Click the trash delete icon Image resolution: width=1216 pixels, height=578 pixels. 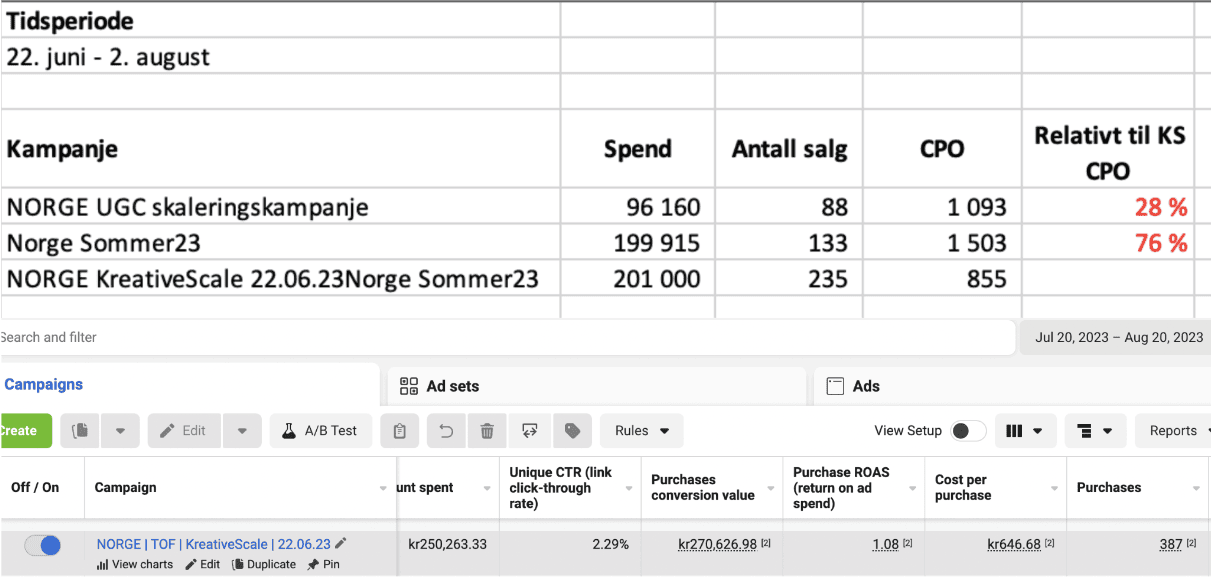(487, 431)
